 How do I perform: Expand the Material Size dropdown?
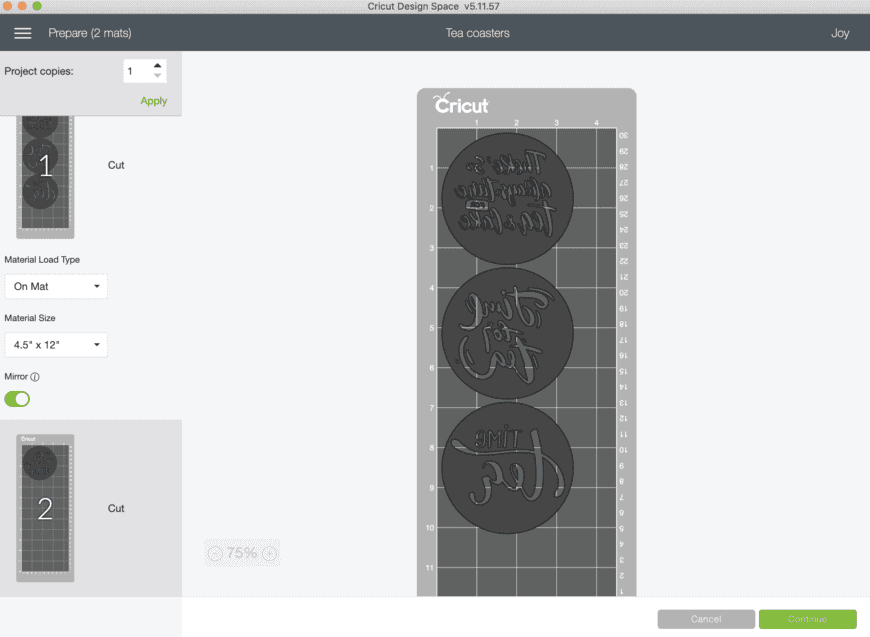(56, 345)
